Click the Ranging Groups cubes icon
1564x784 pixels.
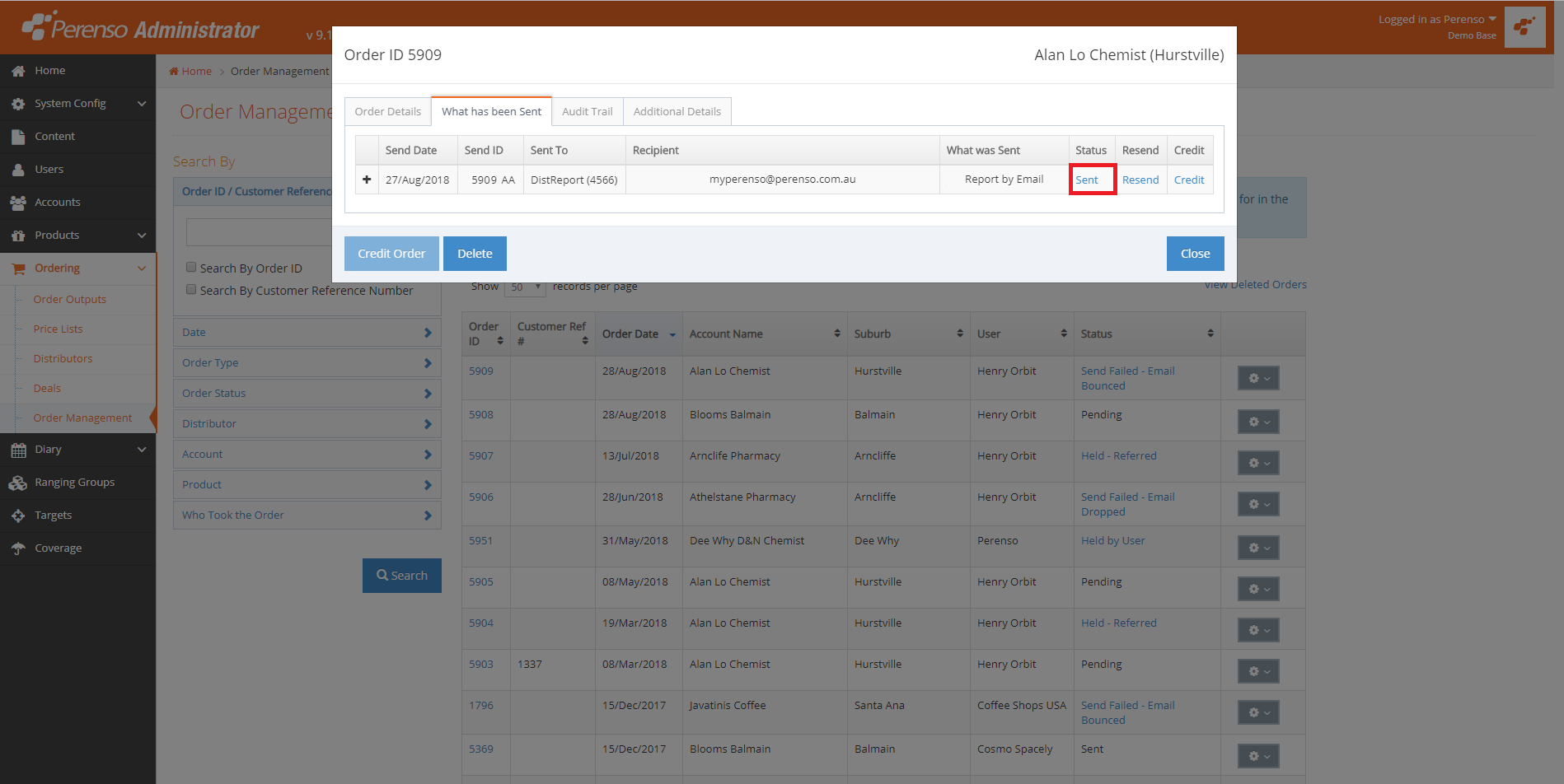point(18,483)
